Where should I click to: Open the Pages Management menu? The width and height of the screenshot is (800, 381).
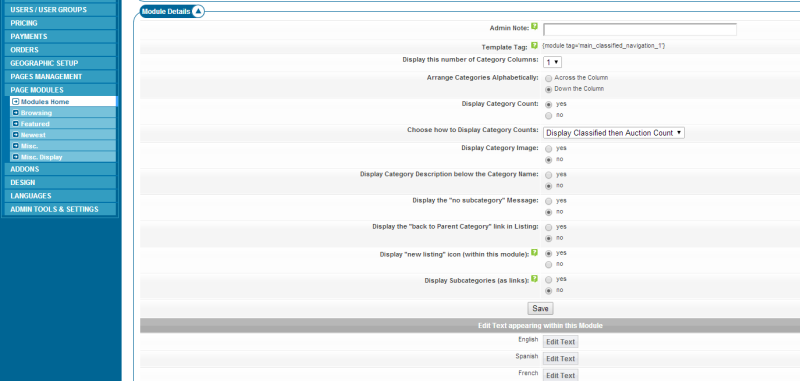pos(59,77)
